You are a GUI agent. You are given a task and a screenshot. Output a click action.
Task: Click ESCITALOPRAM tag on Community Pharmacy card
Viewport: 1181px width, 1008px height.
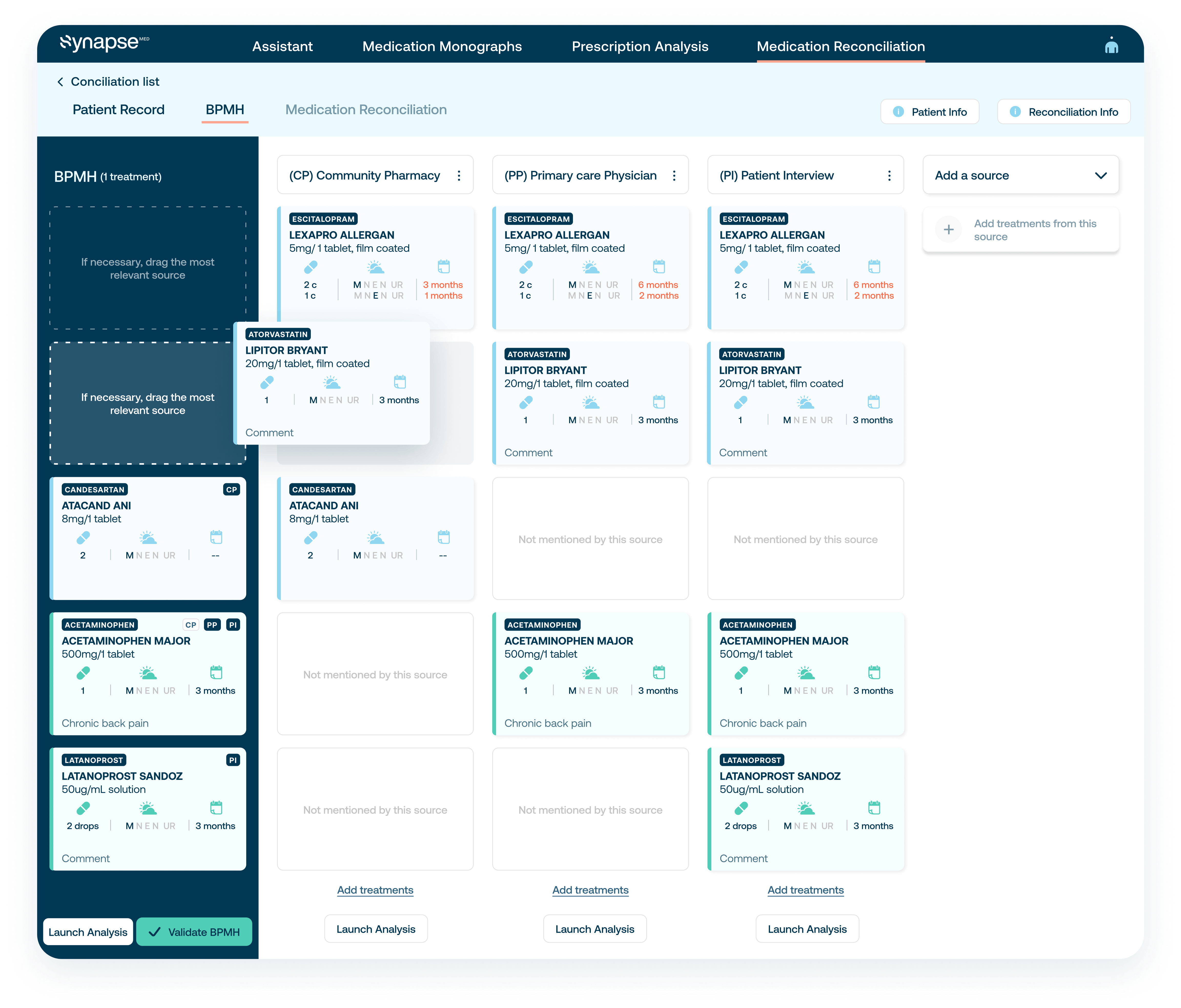[323, 219]
